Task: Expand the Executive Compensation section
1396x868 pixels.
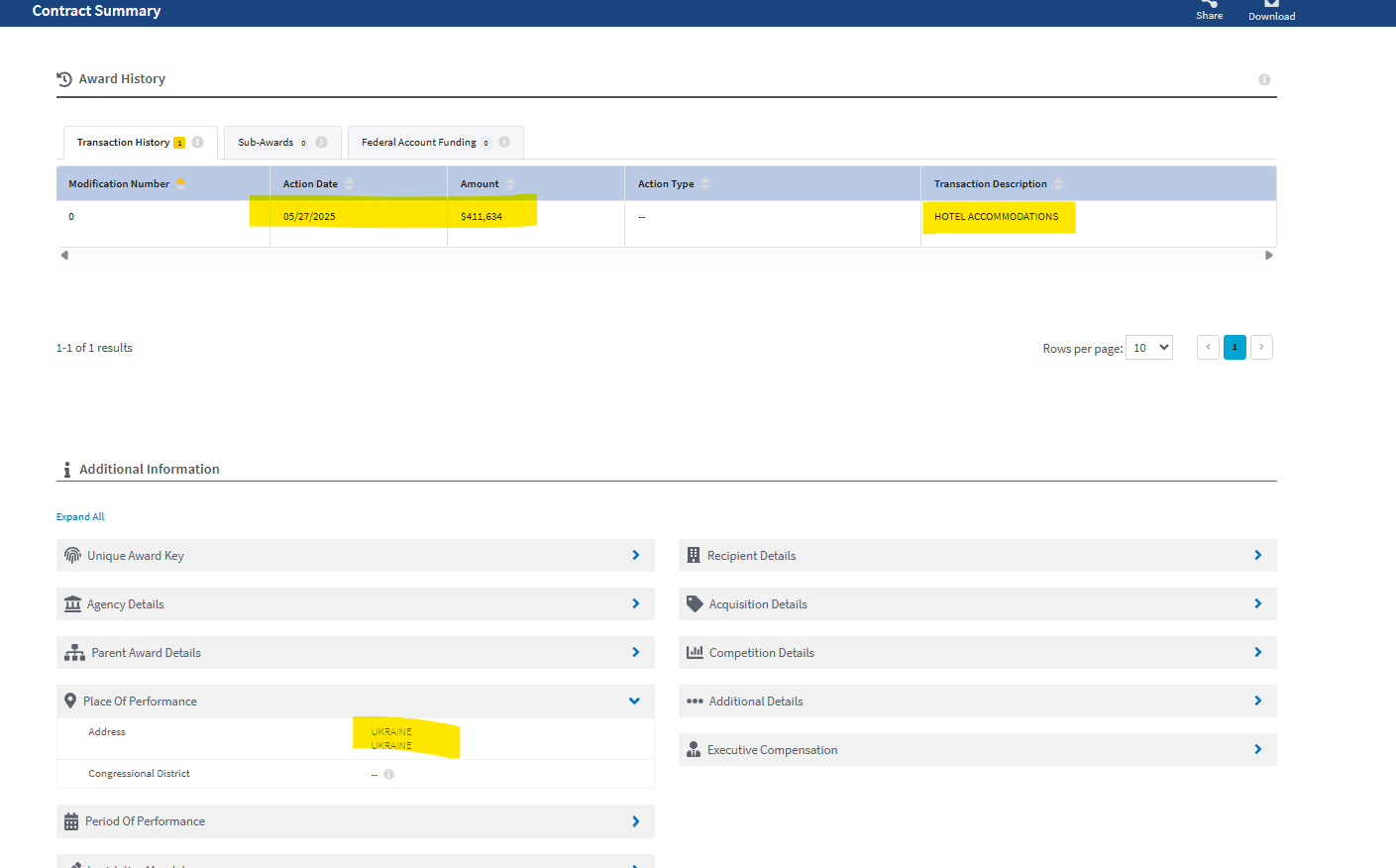Action: coord(977,749)
